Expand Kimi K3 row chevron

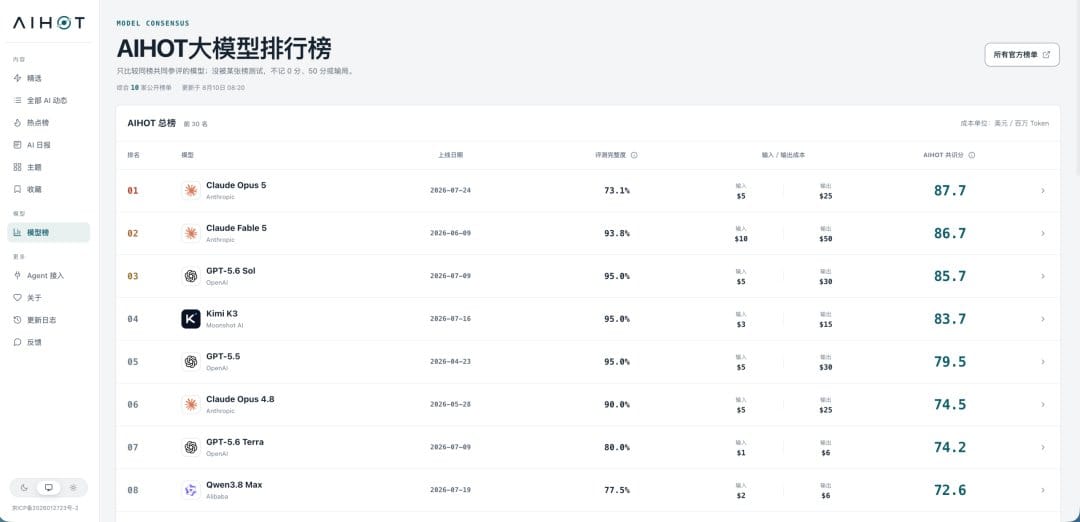[x=1043, y=319]
